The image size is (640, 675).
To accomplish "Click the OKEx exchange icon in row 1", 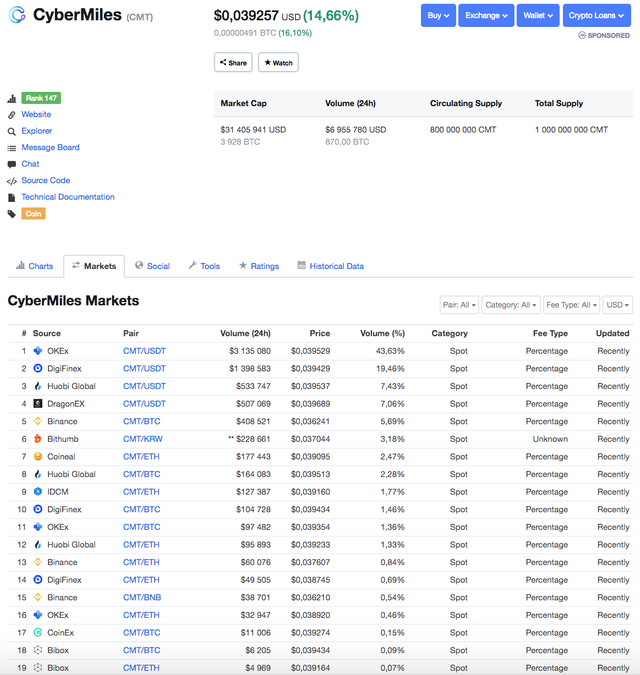I will tap(38, 351).
